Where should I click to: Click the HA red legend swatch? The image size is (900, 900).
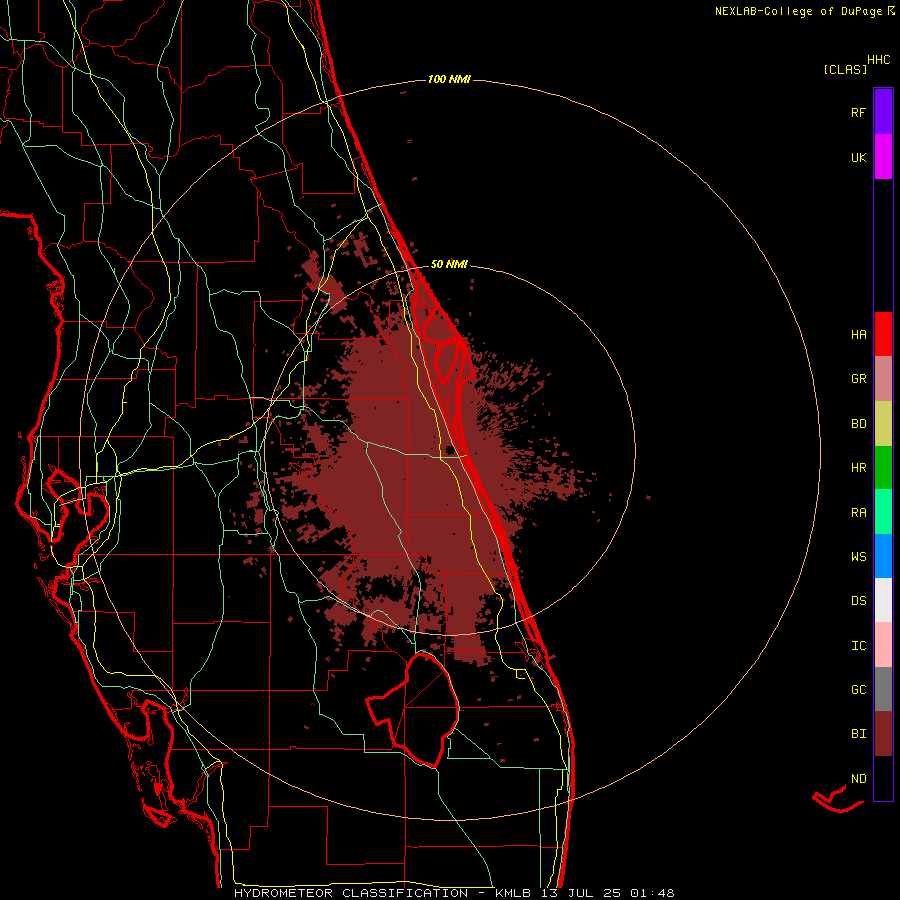click(x=883, y=334)
